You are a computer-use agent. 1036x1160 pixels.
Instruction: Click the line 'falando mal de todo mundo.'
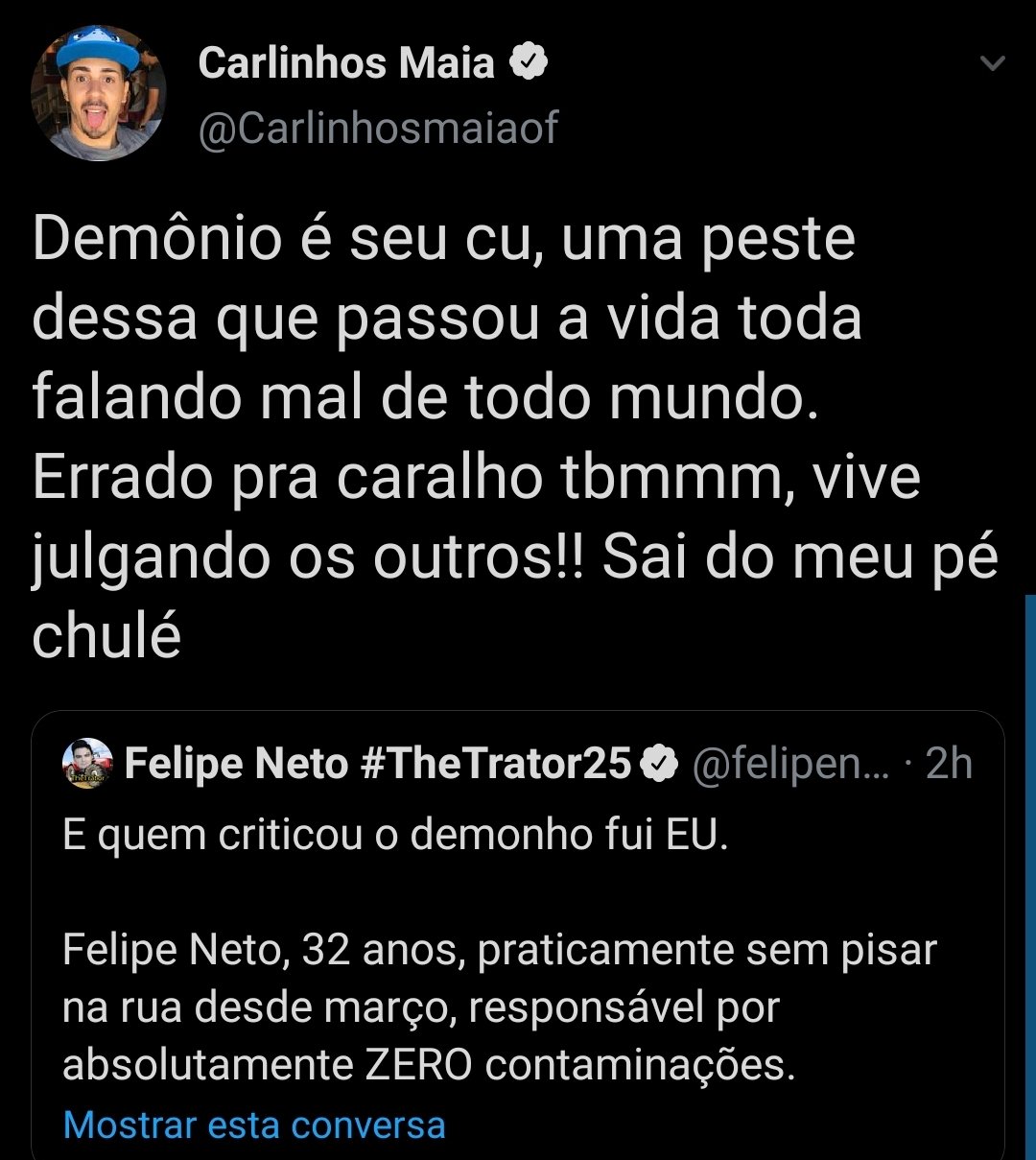(426, 397)
